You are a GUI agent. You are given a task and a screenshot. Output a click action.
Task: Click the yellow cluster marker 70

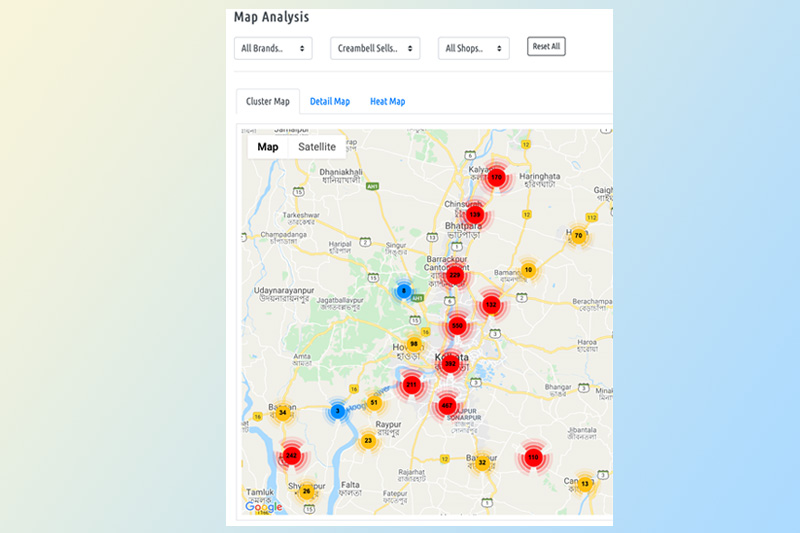click(x=578, y=236)
